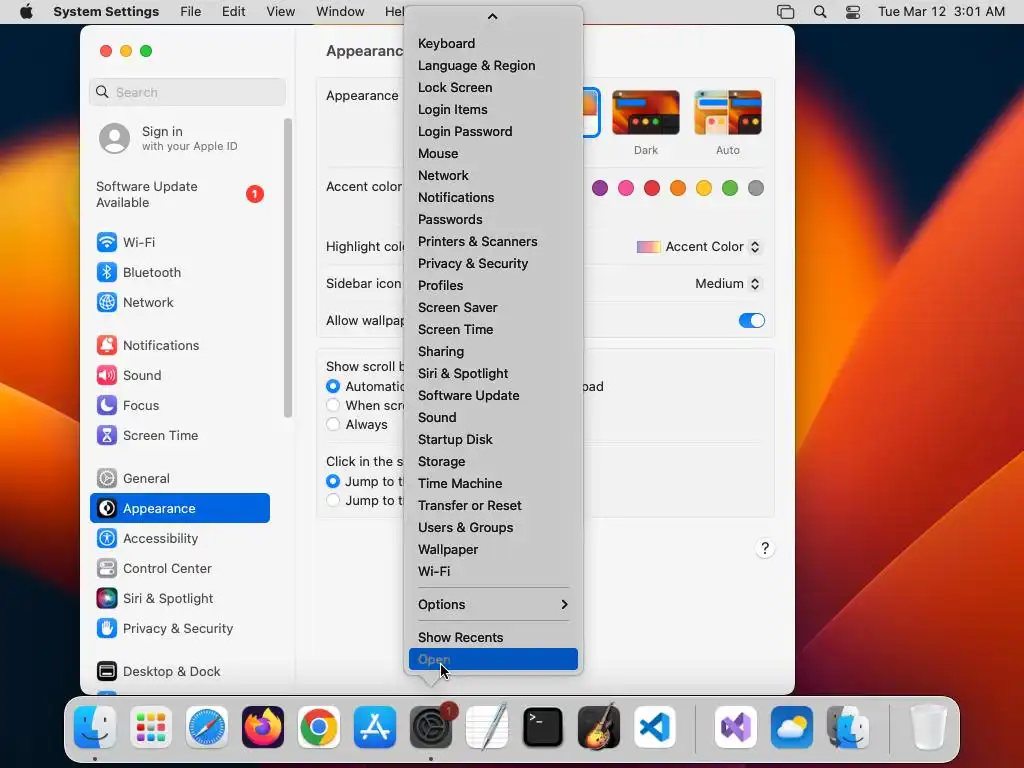
Task: Click the help question mark button
Action: point(765,549)
